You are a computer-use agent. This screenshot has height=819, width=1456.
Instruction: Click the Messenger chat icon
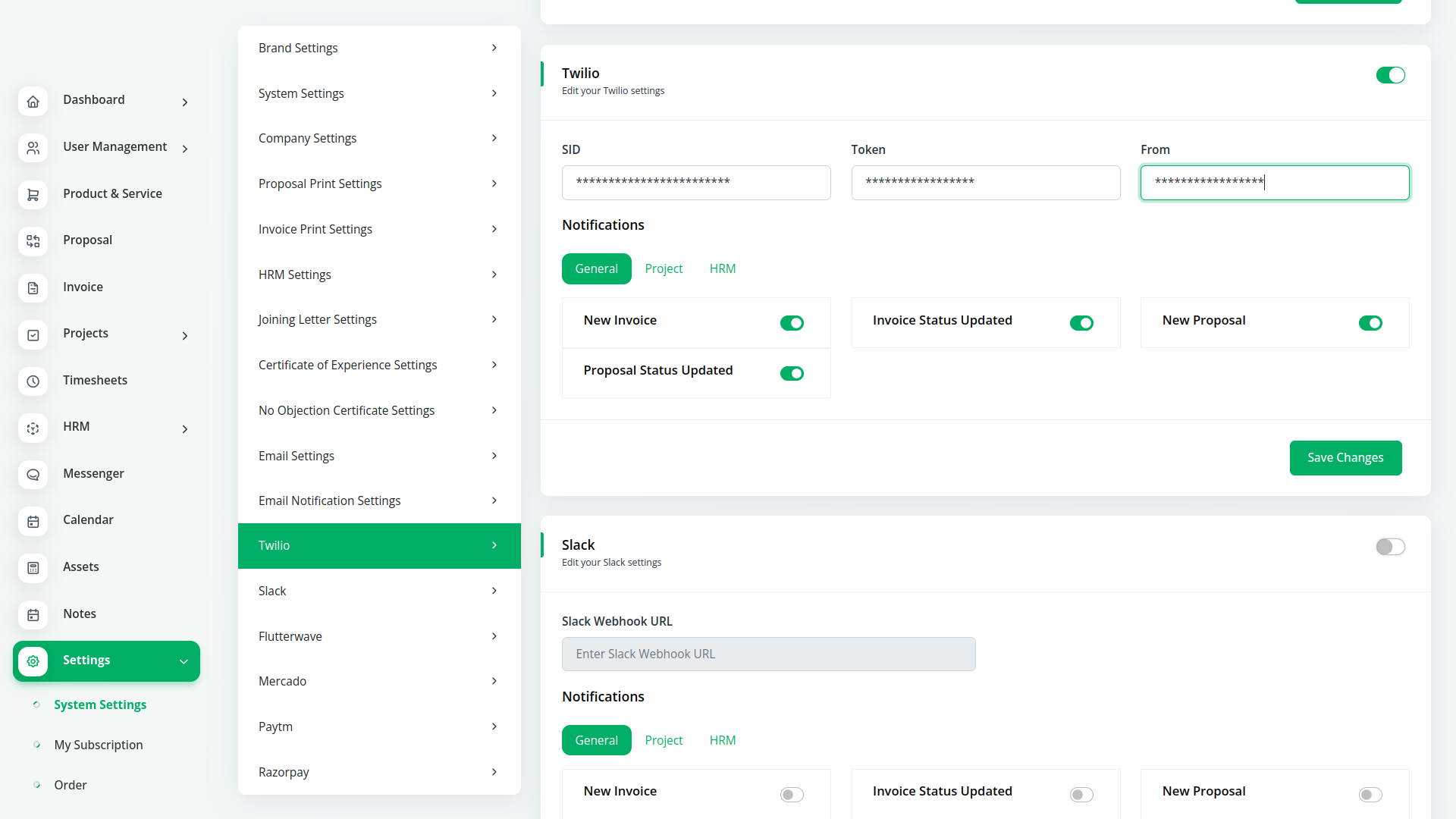33,475
